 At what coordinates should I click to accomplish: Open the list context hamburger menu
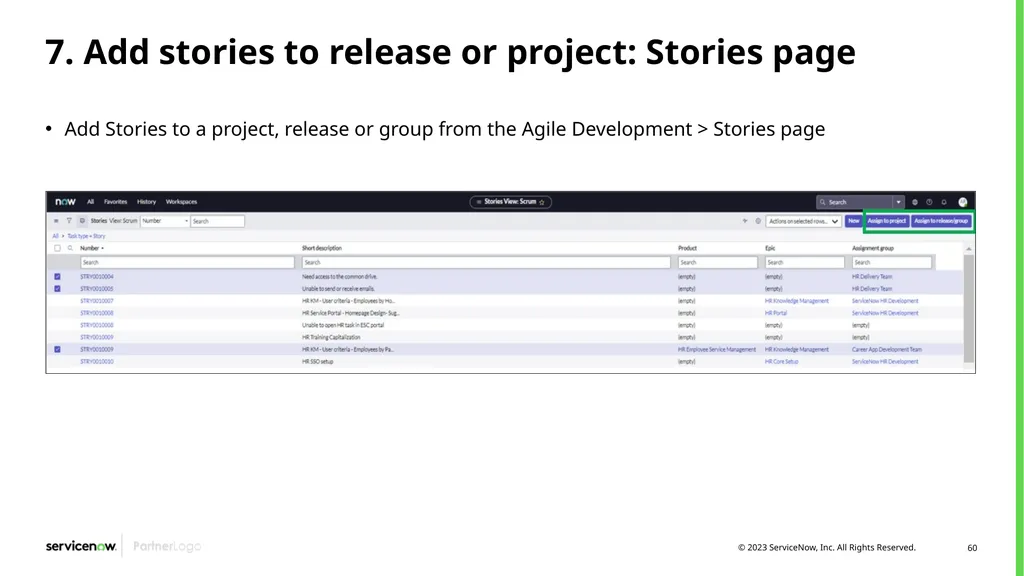[56, 221]
